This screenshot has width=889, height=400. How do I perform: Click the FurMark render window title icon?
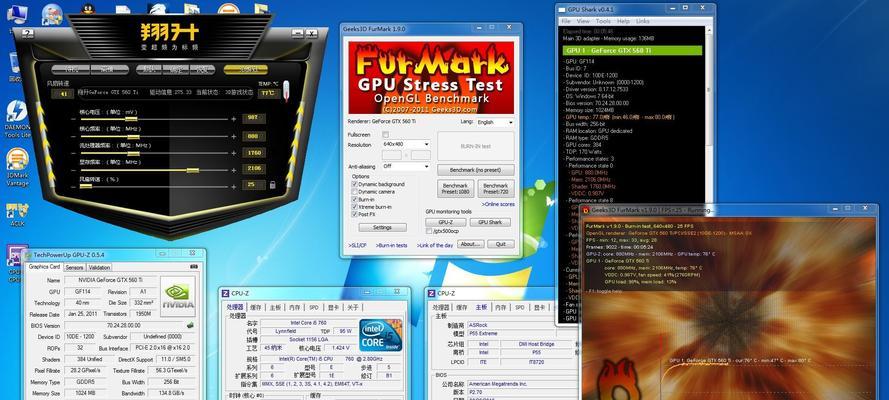pos(586,210)
